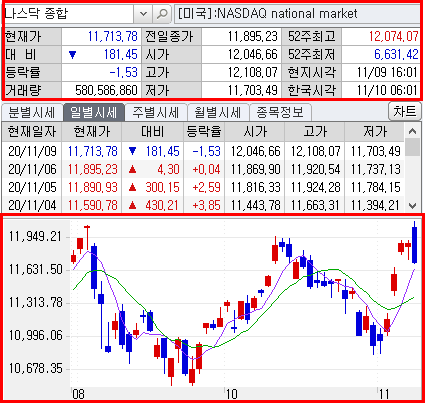Screen dimensions: 425x403
Task: Click the table scrollbar down arrow
Action: coord(413,205)
